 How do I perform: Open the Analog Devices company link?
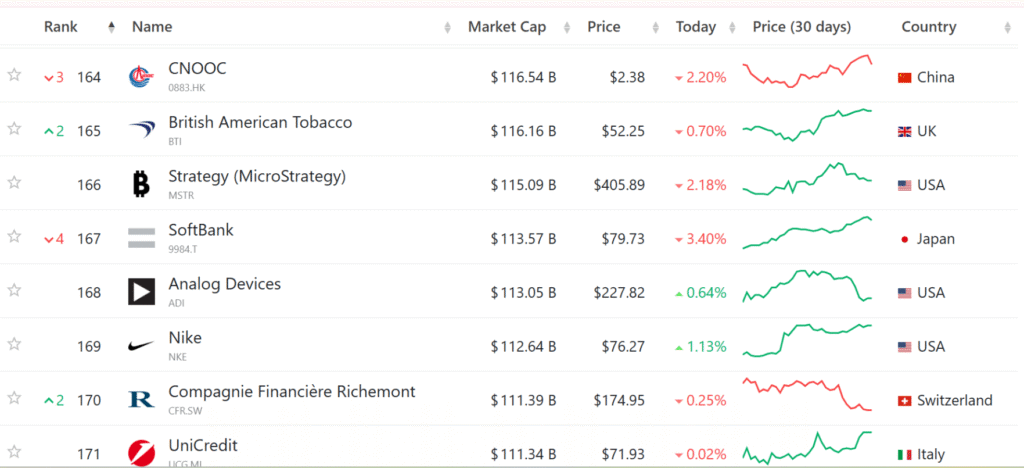click(225, 284)
